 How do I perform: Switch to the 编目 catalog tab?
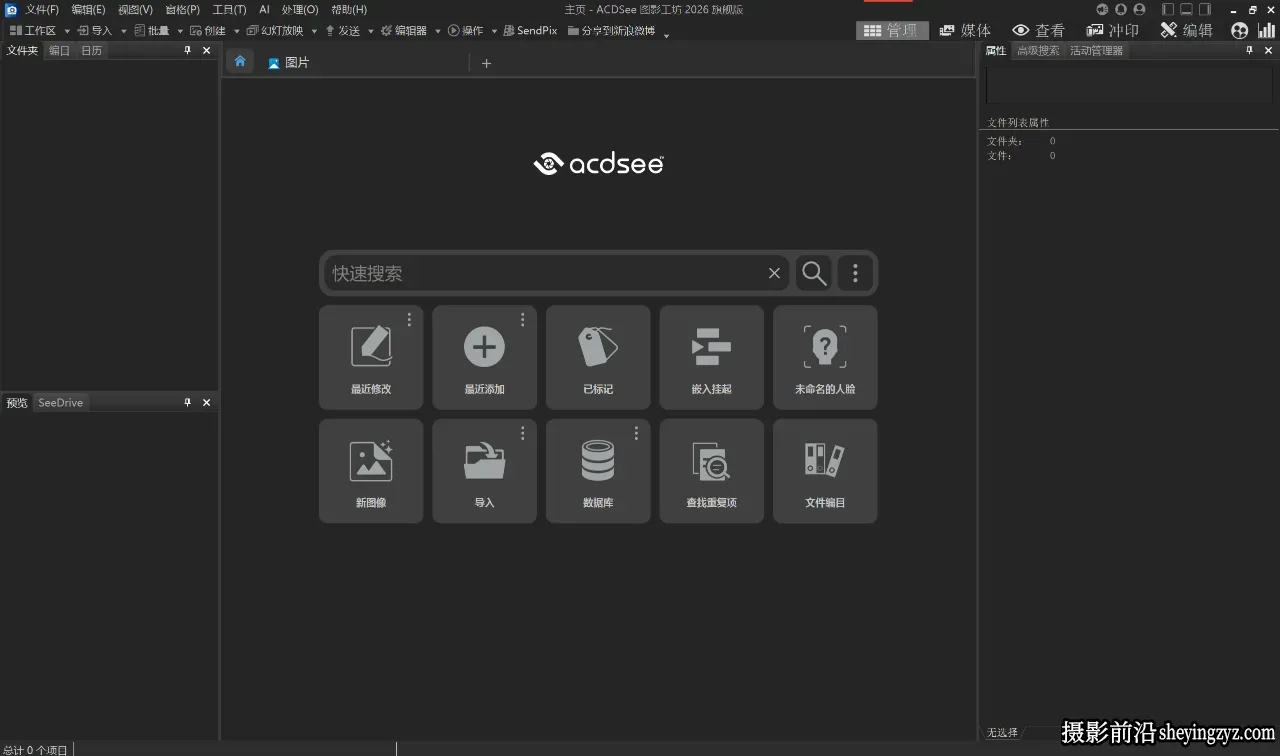coord(60,50)
